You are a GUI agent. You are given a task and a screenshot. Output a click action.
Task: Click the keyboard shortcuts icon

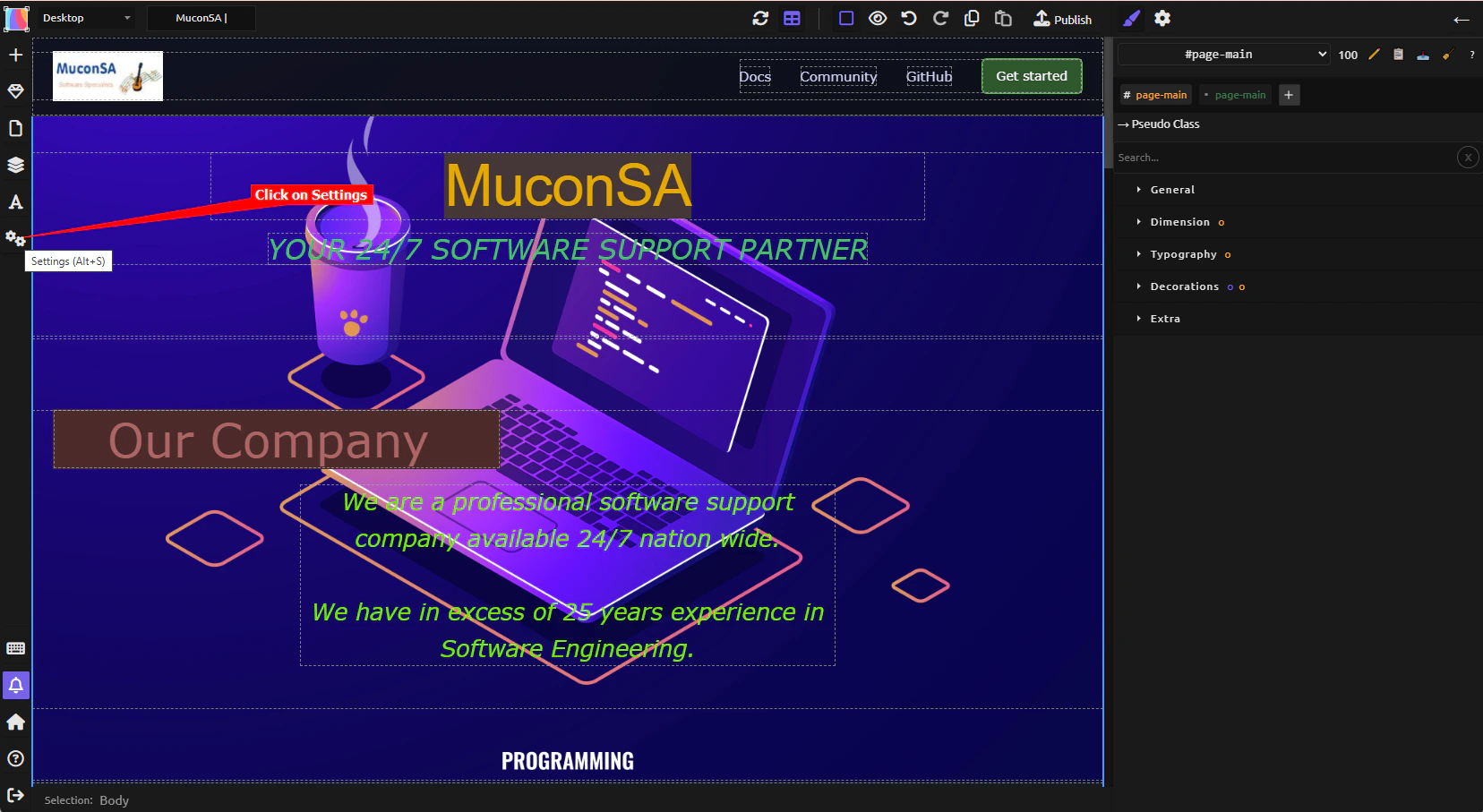click(x=15, y=648)
